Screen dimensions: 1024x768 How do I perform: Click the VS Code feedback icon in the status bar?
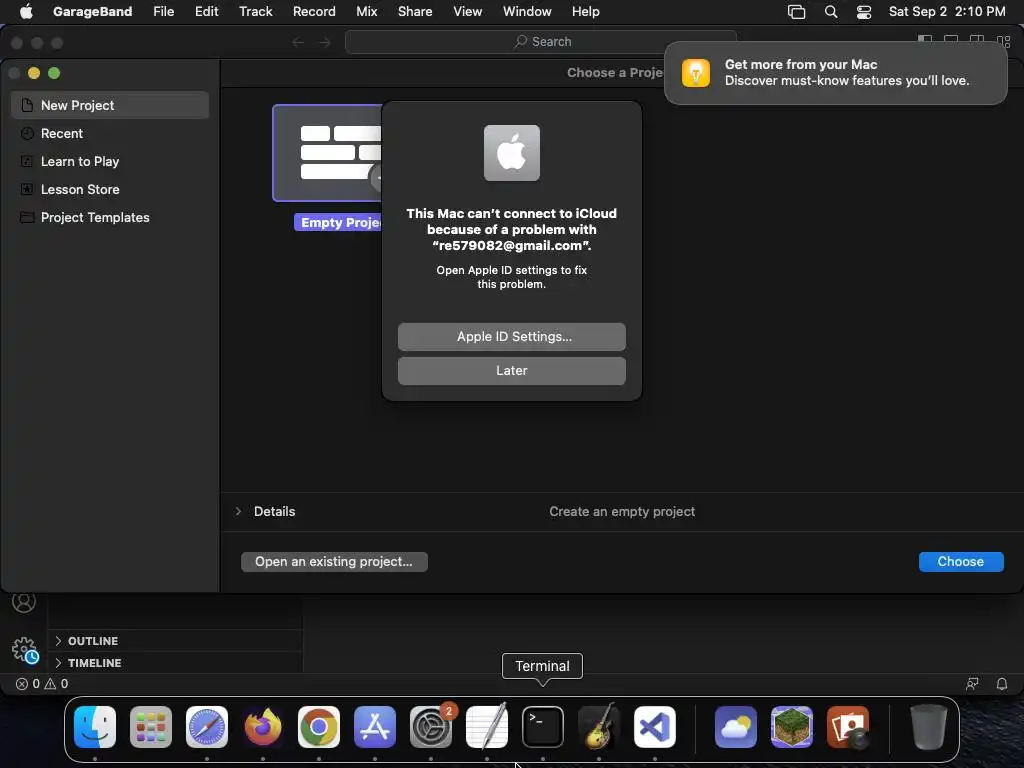click(972, 684)
